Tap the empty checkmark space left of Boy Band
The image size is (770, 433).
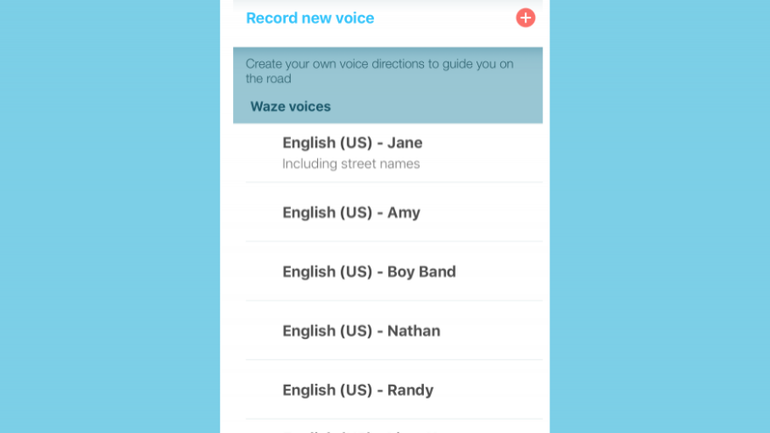pos(263,271)
